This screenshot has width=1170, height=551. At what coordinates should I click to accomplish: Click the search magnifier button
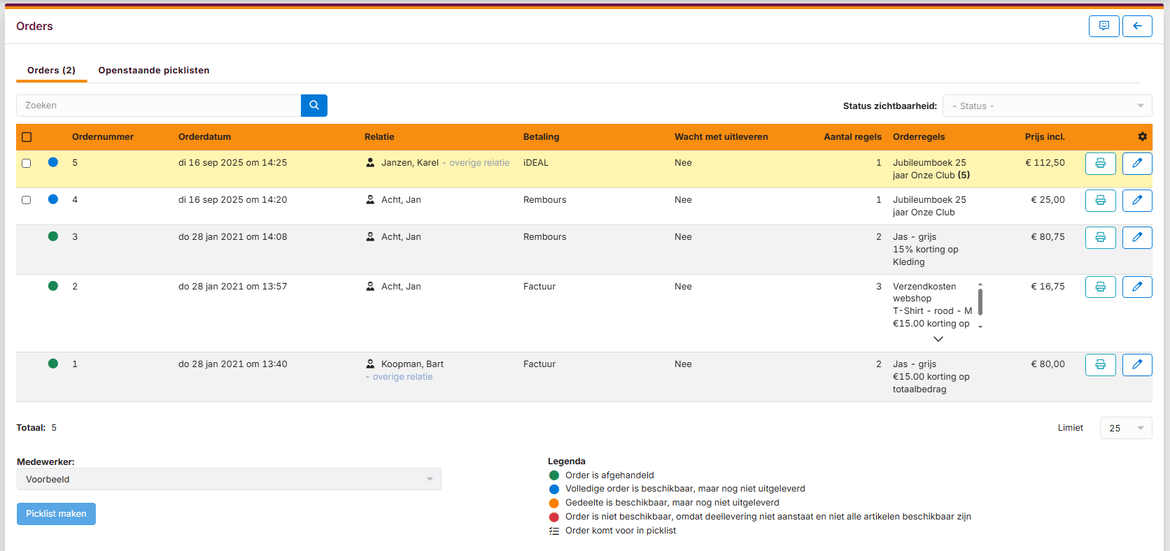314,105
